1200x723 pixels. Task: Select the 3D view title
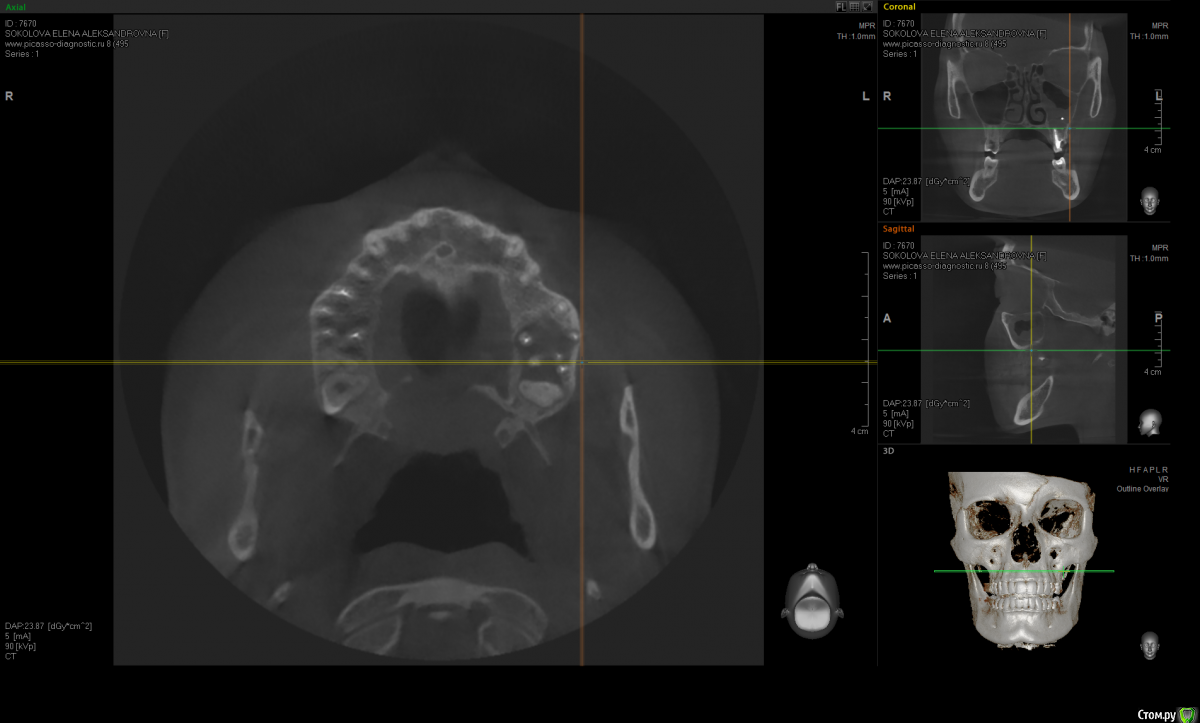coord(888,451)
